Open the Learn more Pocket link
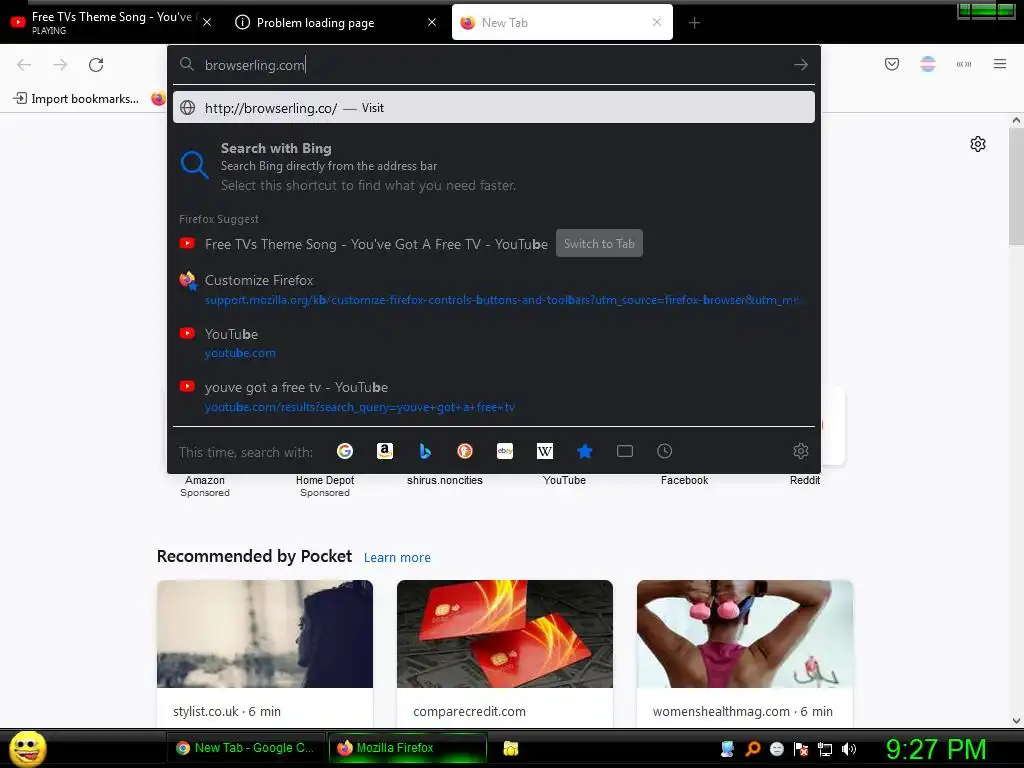1024x768 pixels. [x=397, y=558]
